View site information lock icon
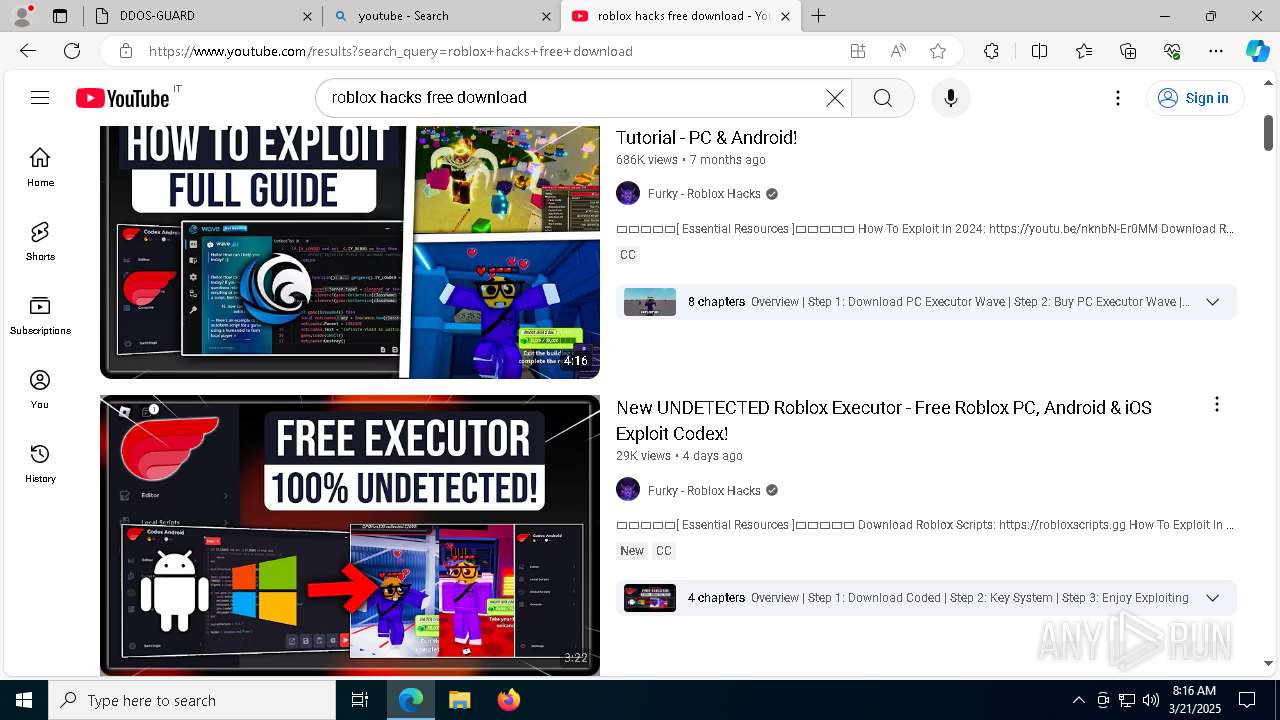 [x=125, y=51]
